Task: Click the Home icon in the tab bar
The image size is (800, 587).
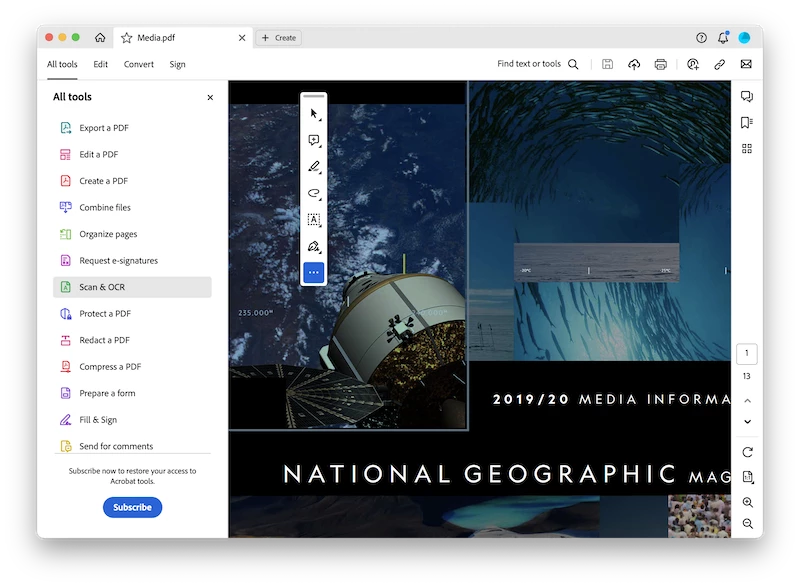Action: tap(100, 37)
